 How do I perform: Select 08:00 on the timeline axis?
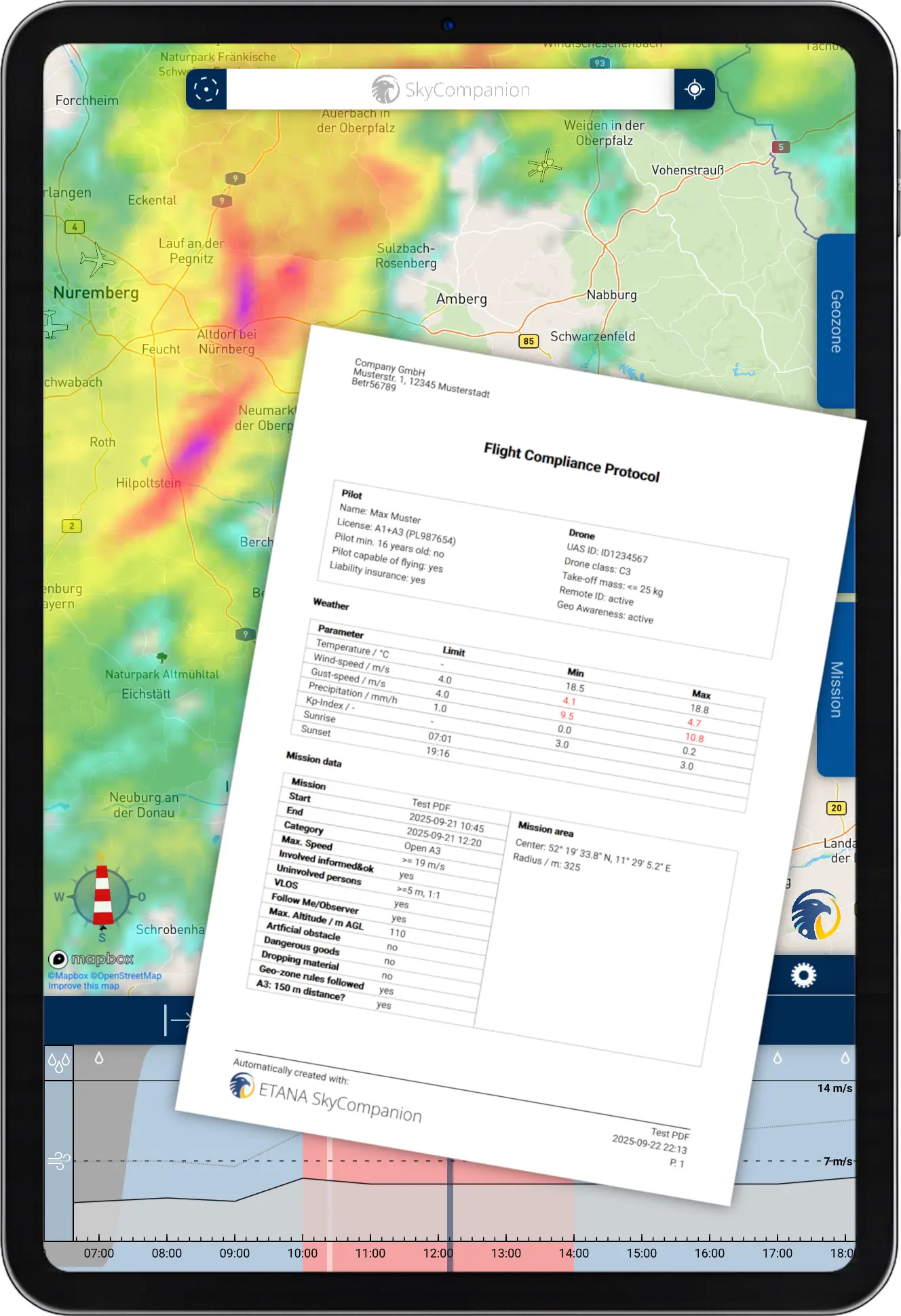click(x=167, y=1254)
